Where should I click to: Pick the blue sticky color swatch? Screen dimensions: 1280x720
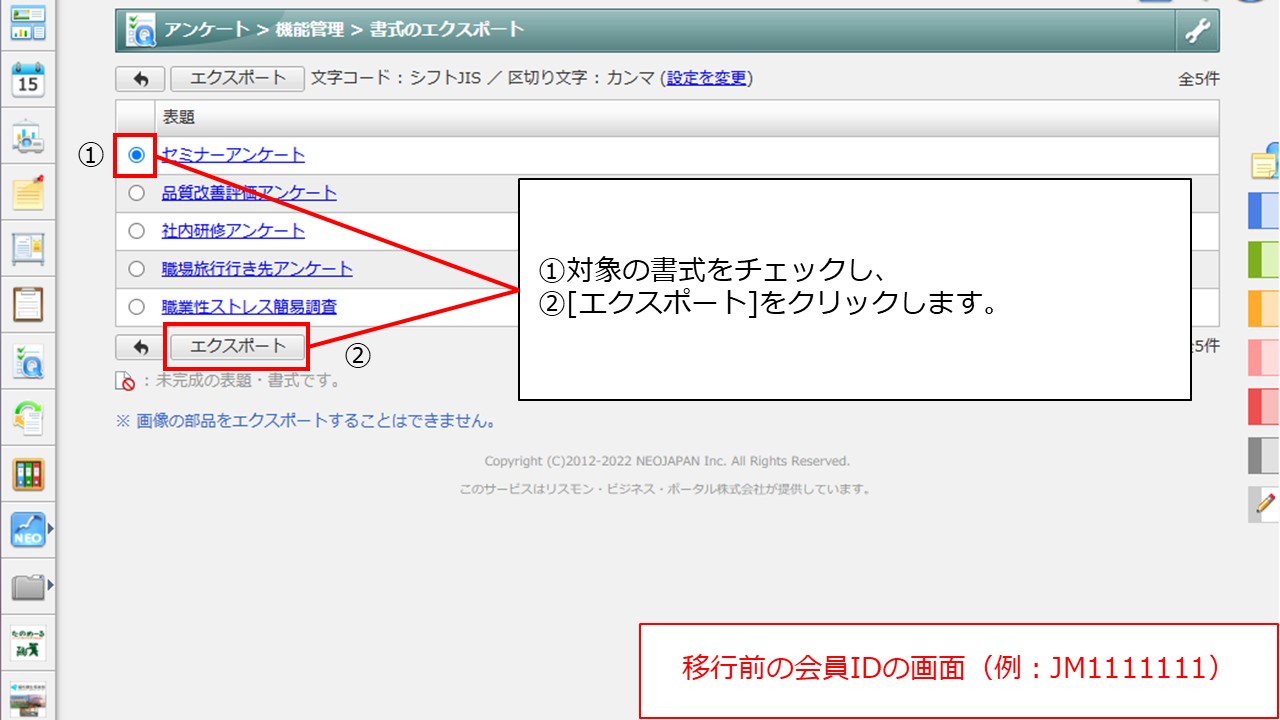[1264, 211]
